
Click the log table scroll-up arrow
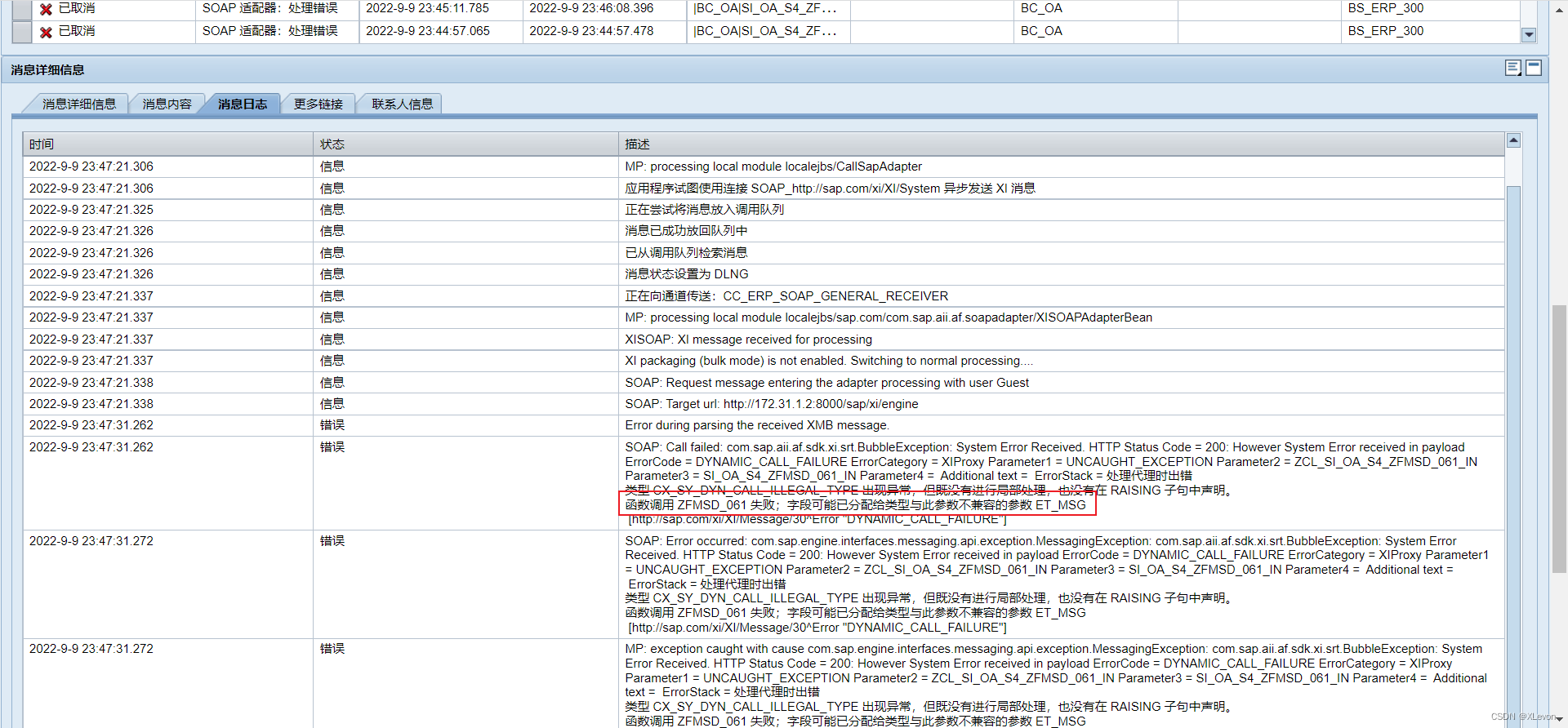1513,140
